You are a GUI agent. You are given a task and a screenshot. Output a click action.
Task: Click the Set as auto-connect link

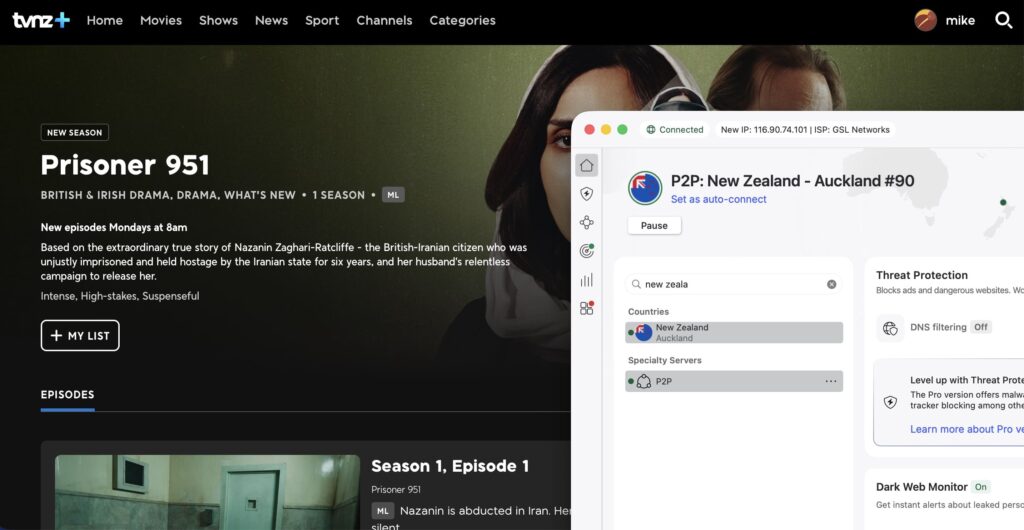point(718,200)
